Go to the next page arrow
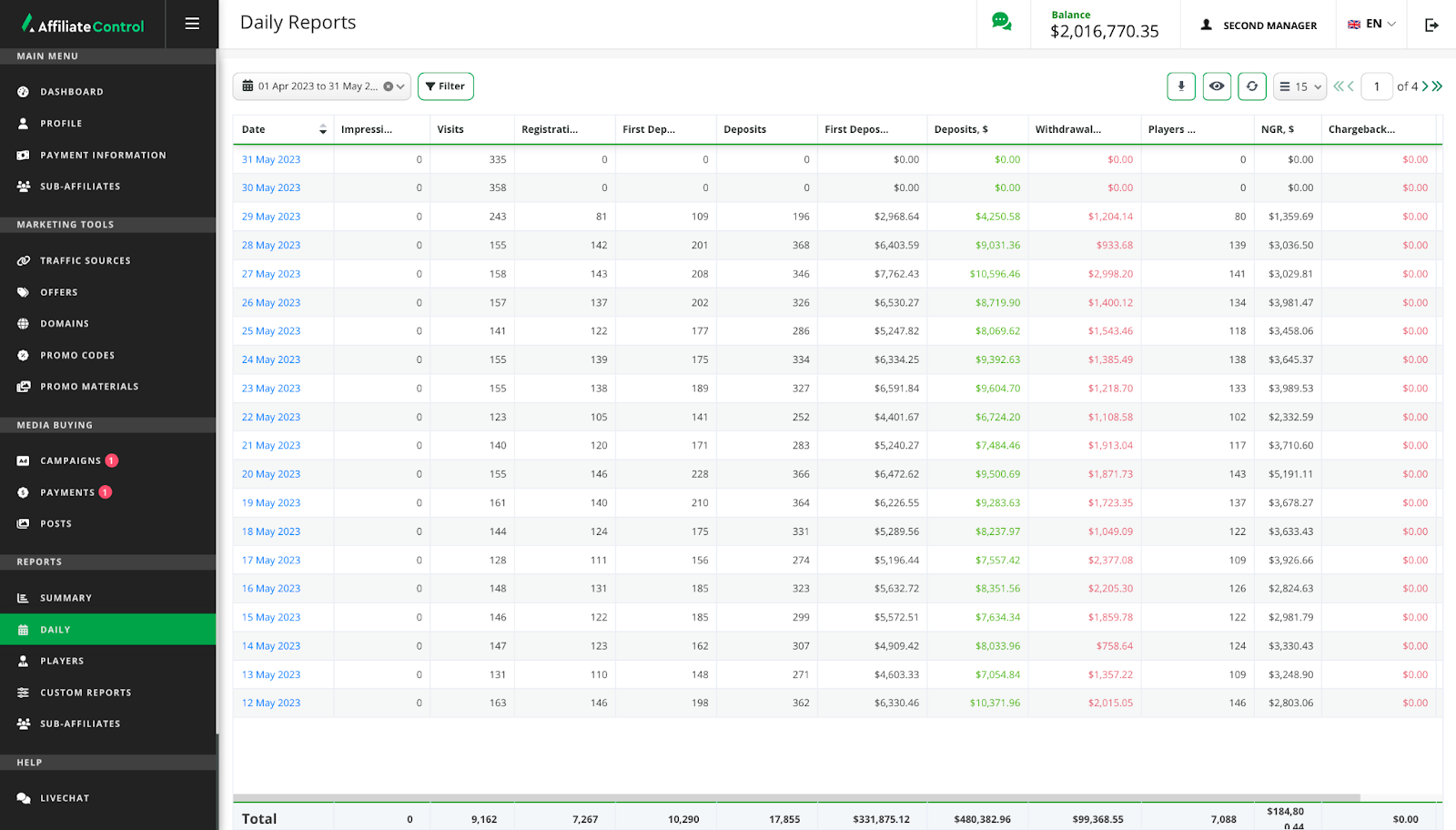The width and height of the screenshot is (1456, 830). [x=1425, y=86]
